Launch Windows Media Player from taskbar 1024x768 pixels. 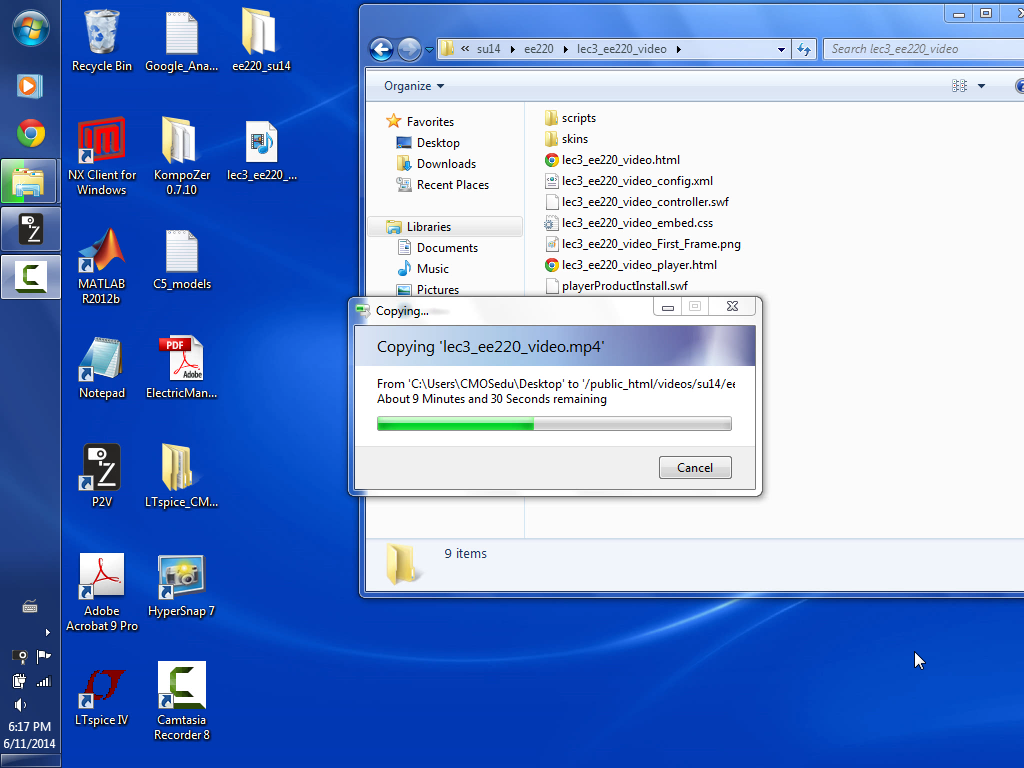click(x=30, y=86)
